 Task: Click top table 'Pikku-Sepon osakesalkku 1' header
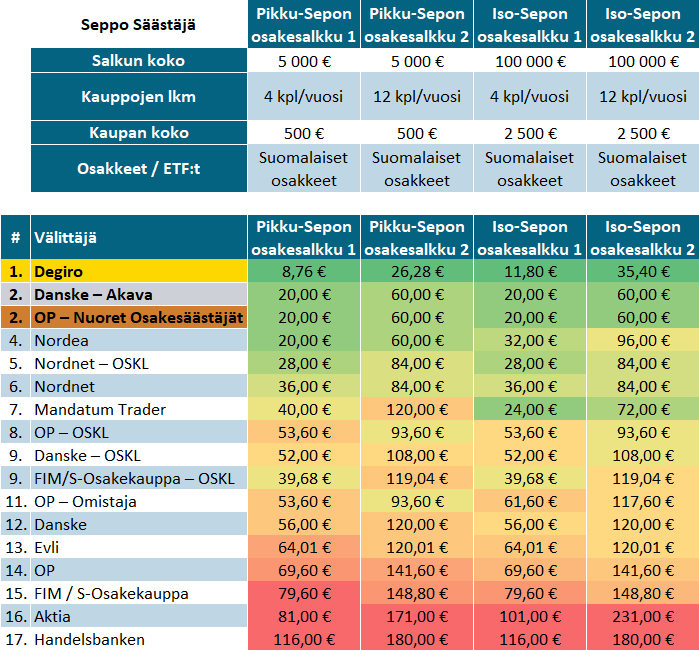304,25
